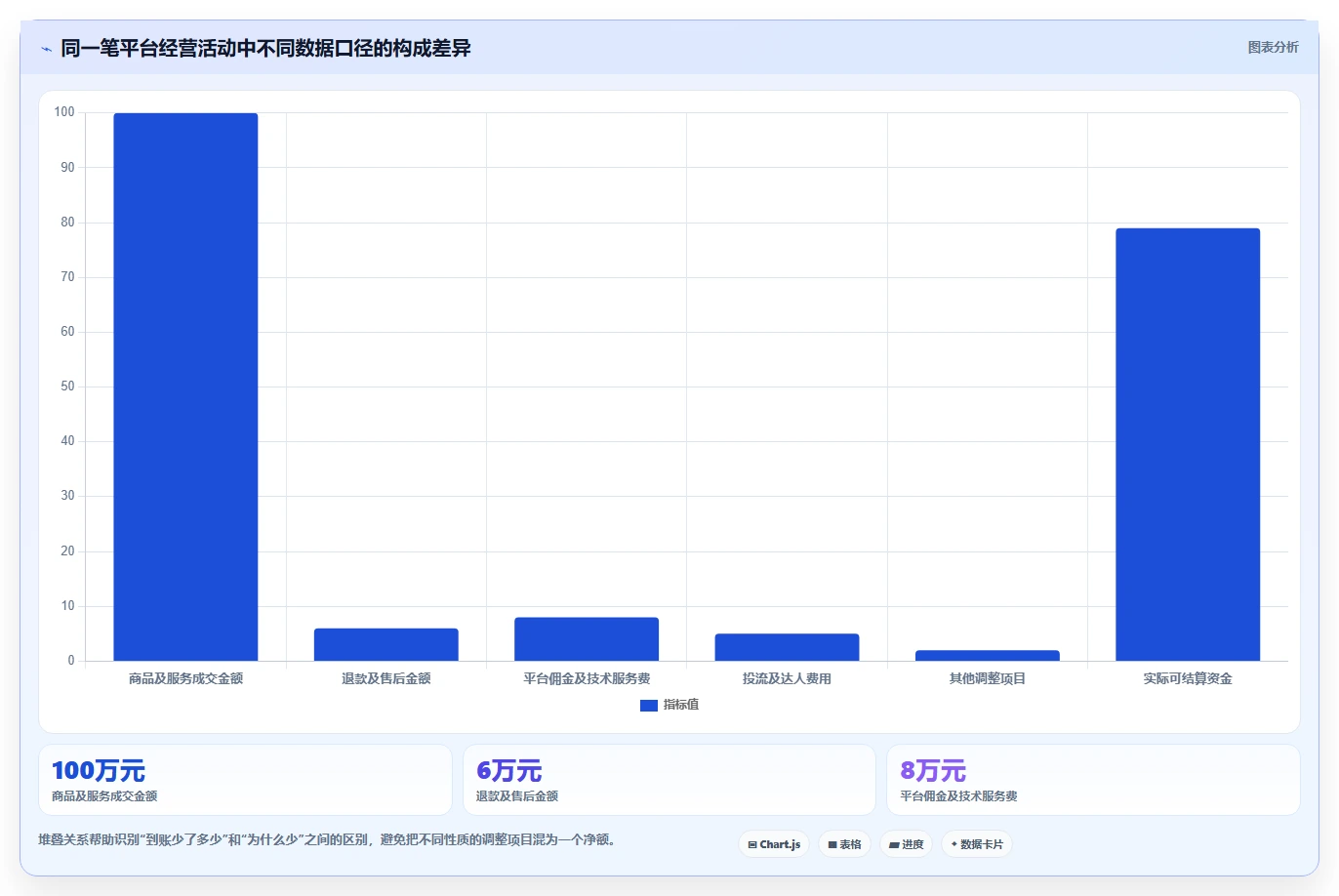
Task: Click the 退款及售后金额 bar
Action: 386,644
